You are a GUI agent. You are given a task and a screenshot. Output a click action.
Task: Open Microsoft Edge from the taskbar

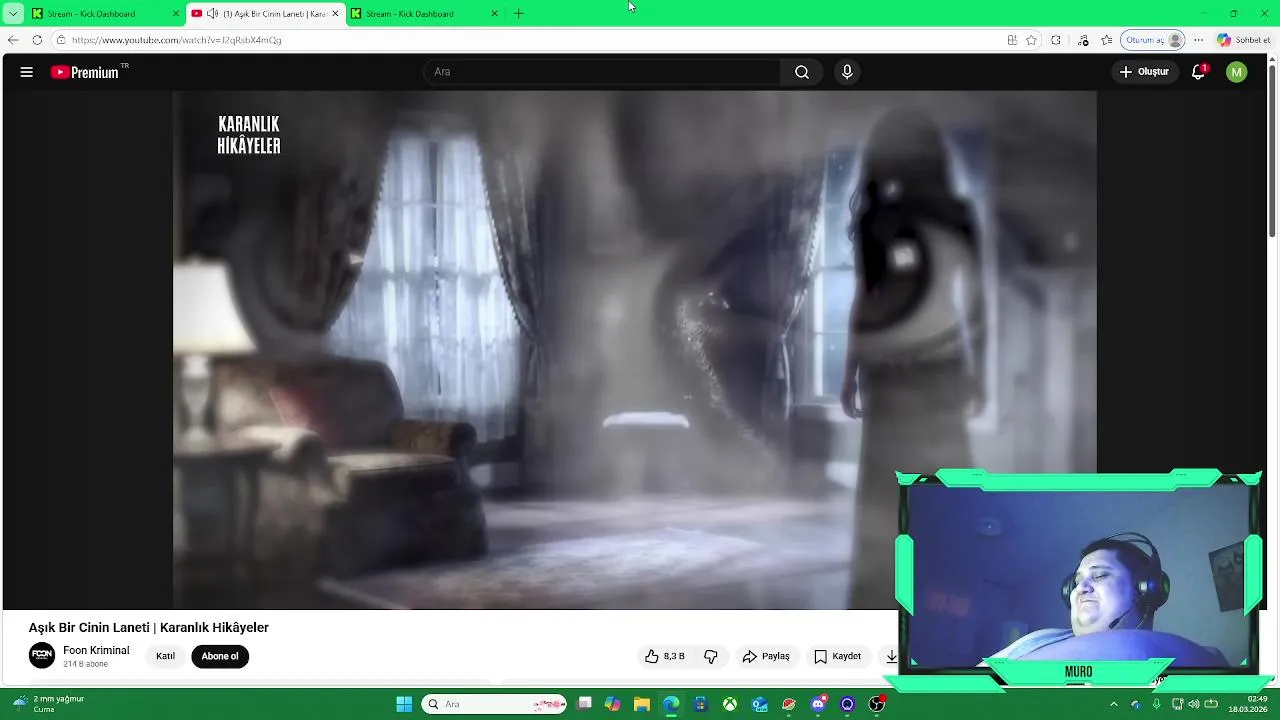click(x=671, y=704)
